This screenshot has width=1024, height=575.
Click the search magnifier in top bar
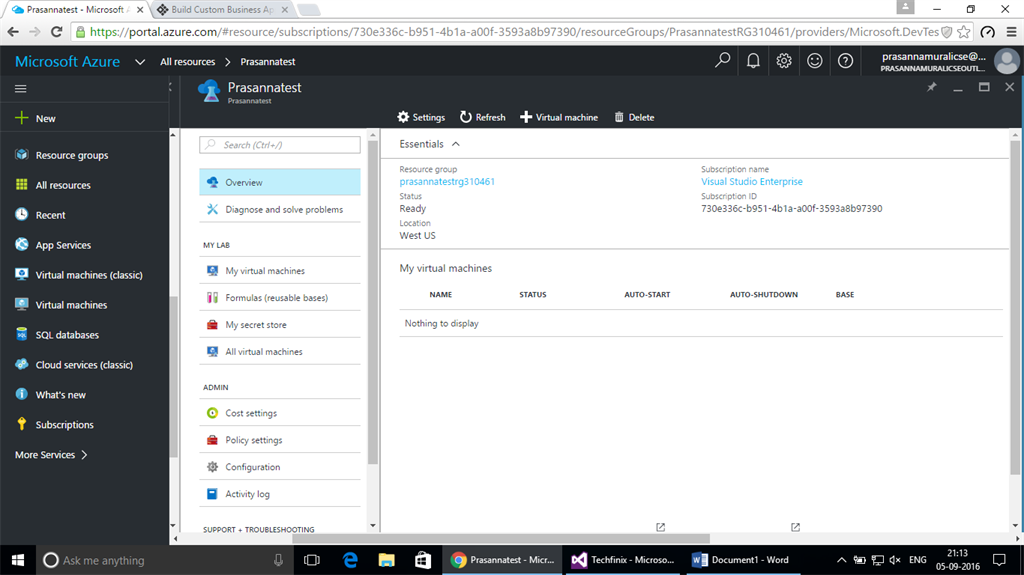tap(722, 61)
